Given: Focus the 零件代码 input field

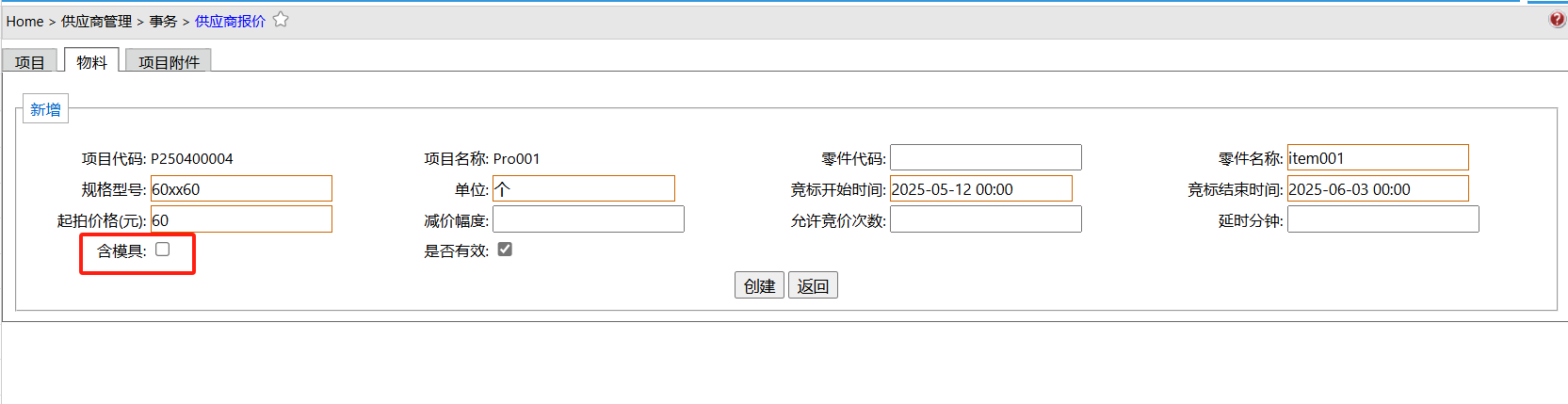Looking at the screenshot, I should (x=986, y=157).
